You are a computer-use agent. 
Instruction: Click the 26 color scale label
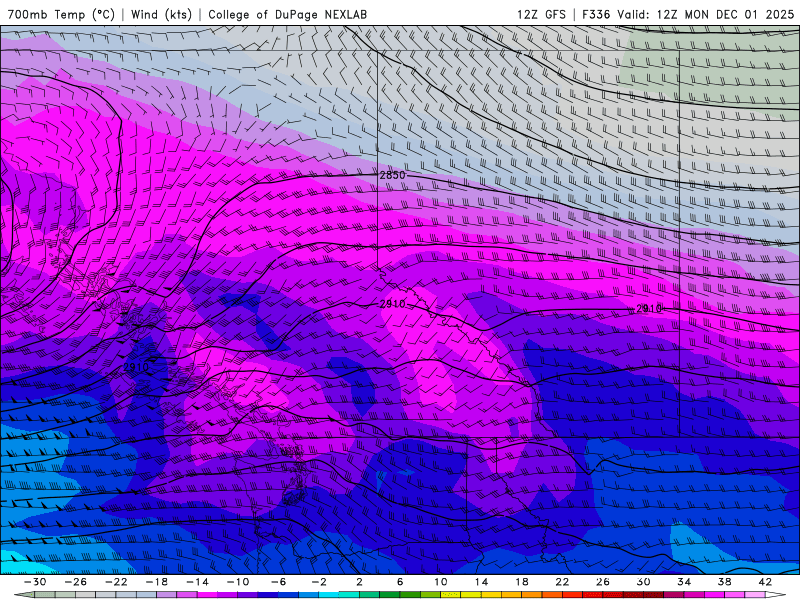tap(603, 582)
